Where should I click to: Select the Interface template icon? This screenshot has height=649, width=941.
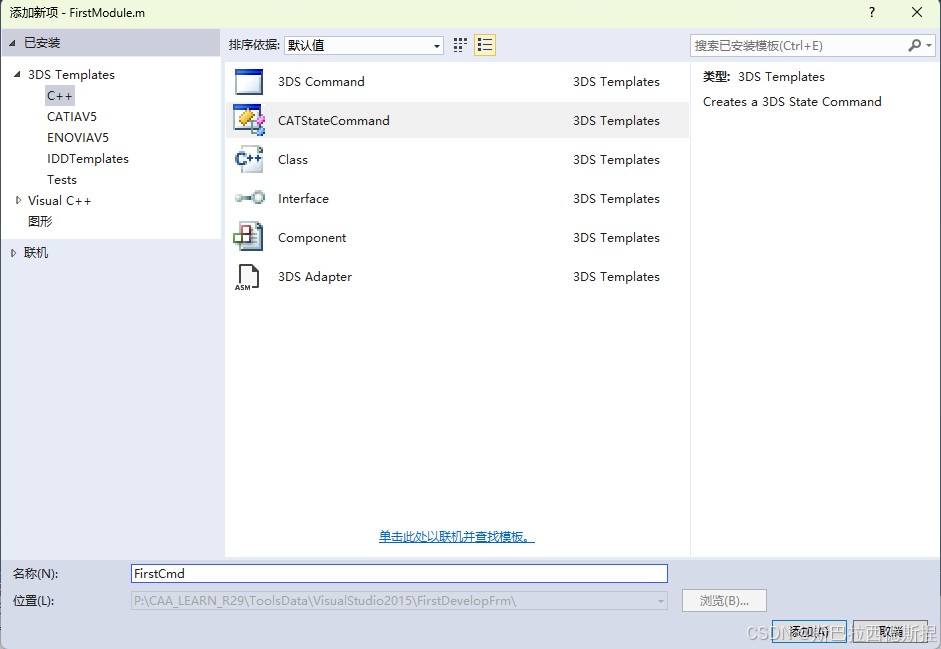(x=250, y=198)
